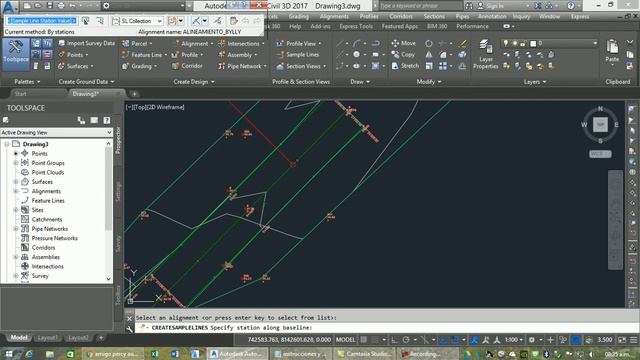The height and width of the screenshot is (360, 640).
Task: Toggle clean screen in status bar
Action: click(622, 340)
